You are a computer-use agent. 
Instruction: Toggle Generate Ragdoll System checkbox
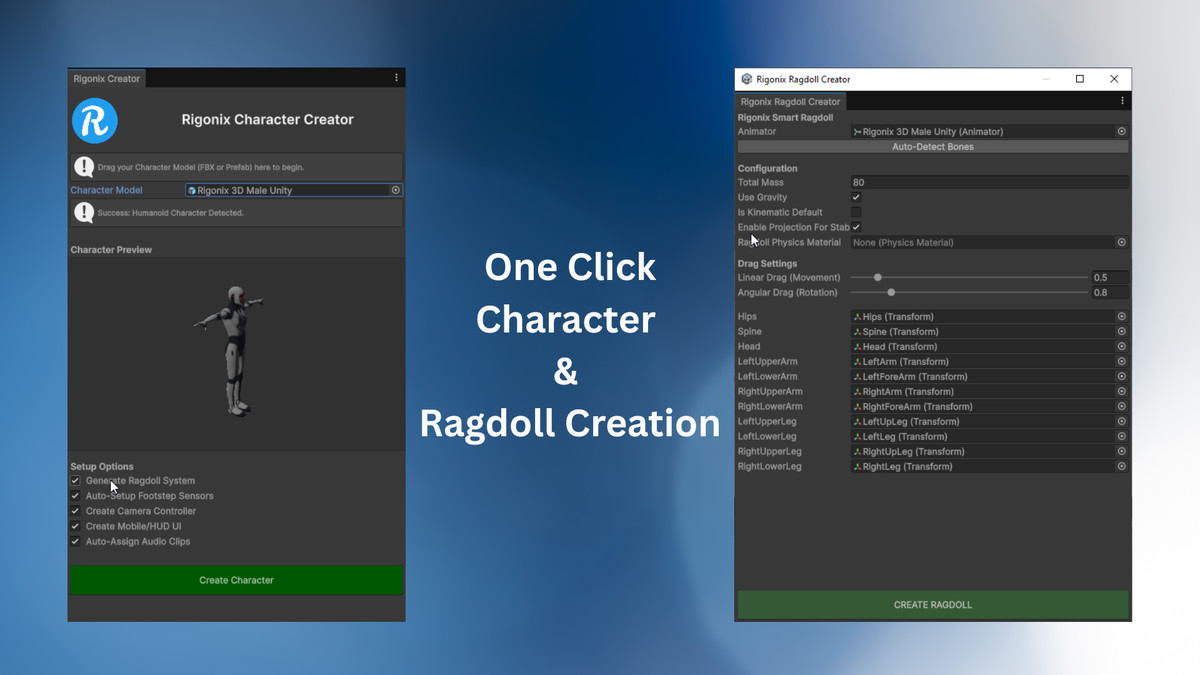coord(75,481)
